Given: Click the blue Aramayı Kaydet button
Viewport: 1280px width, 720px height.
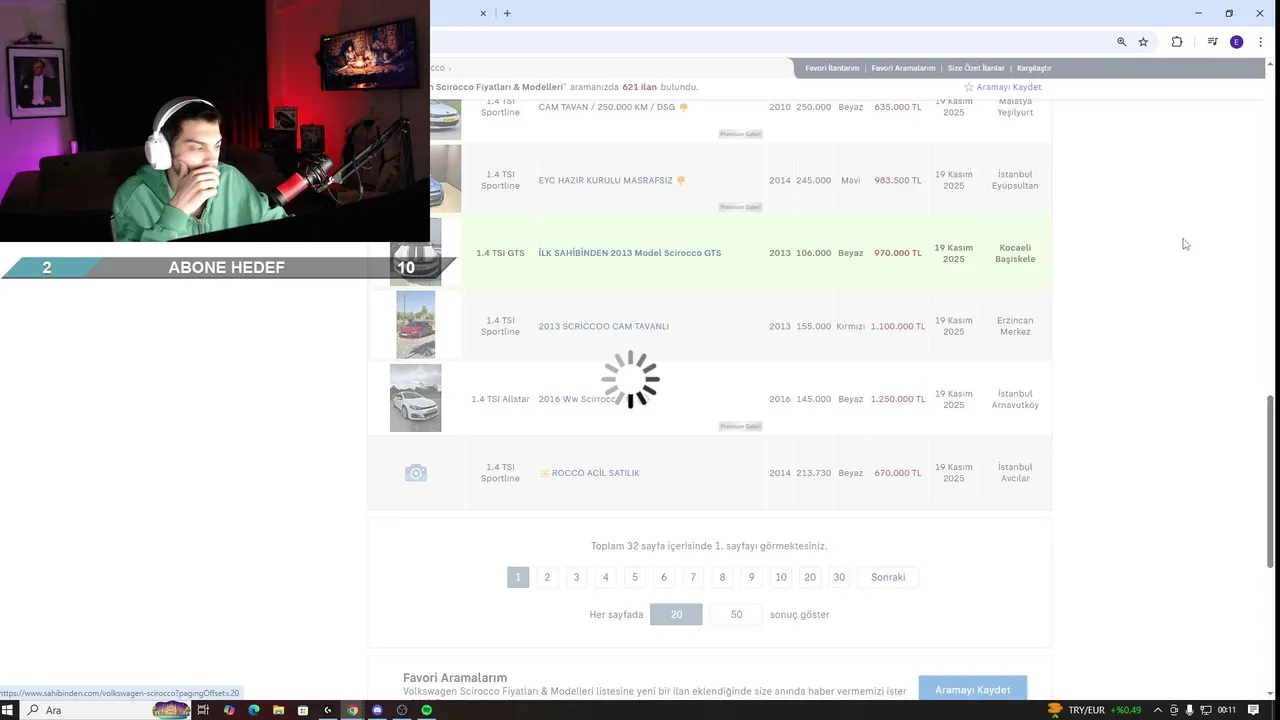Looking at the screenshot, I should [x=973, y=690].
